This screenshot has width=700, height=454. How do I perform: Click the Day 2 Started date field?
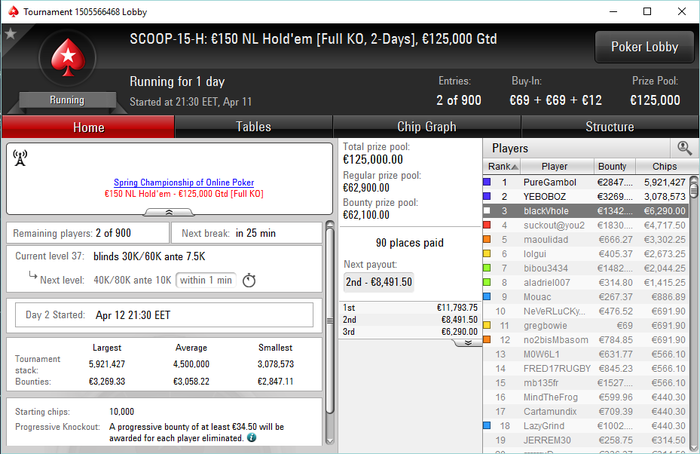click(164, 315)
